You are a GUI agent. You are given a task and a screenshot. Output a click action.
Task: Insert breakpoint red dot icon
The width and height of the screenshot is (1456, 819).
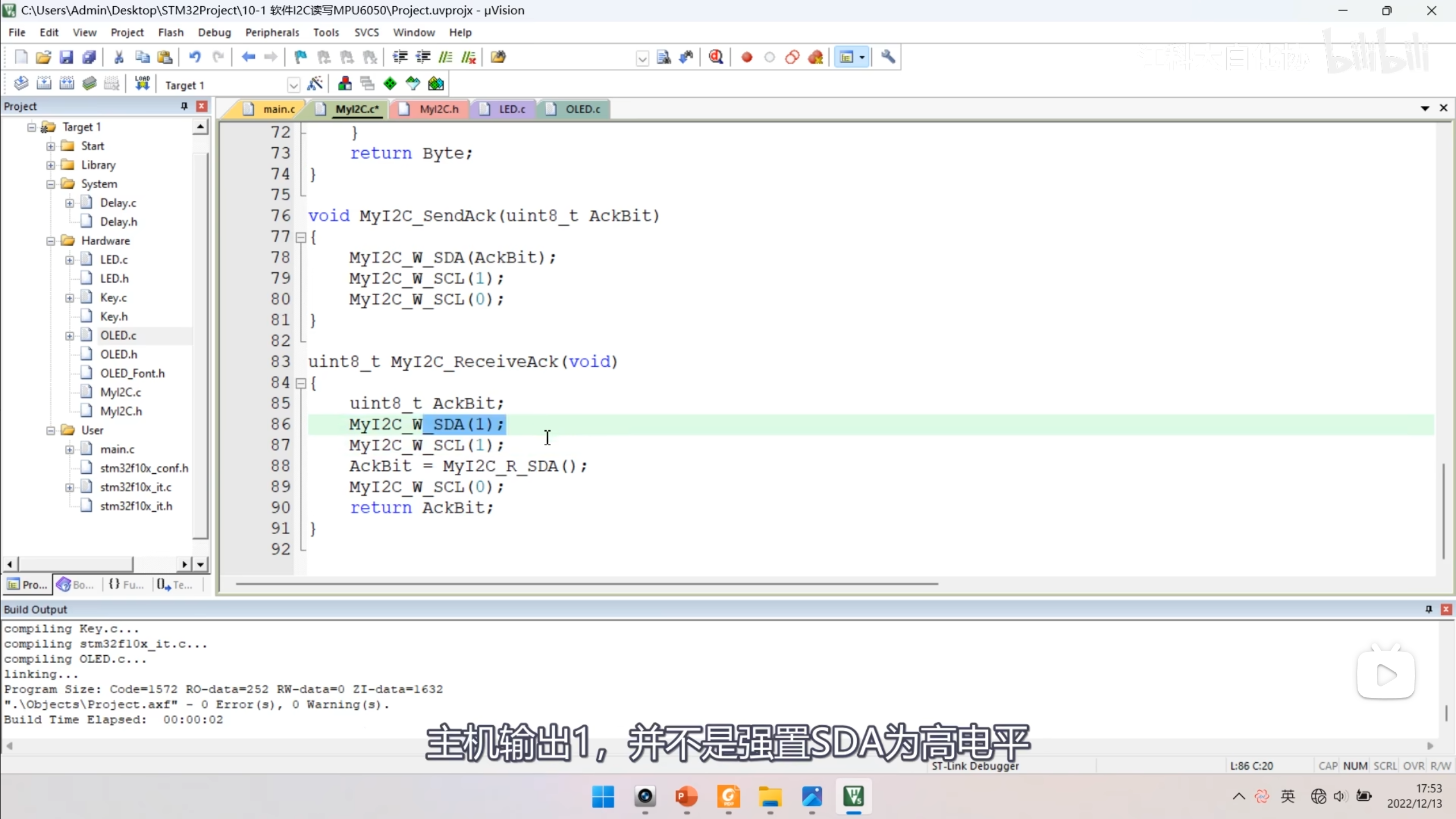pos(747,57)
